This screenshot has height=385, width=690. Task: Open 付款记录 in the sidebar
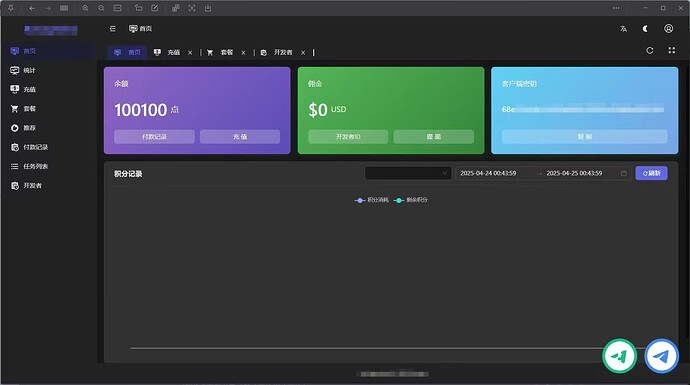click(x=49, y=147)
